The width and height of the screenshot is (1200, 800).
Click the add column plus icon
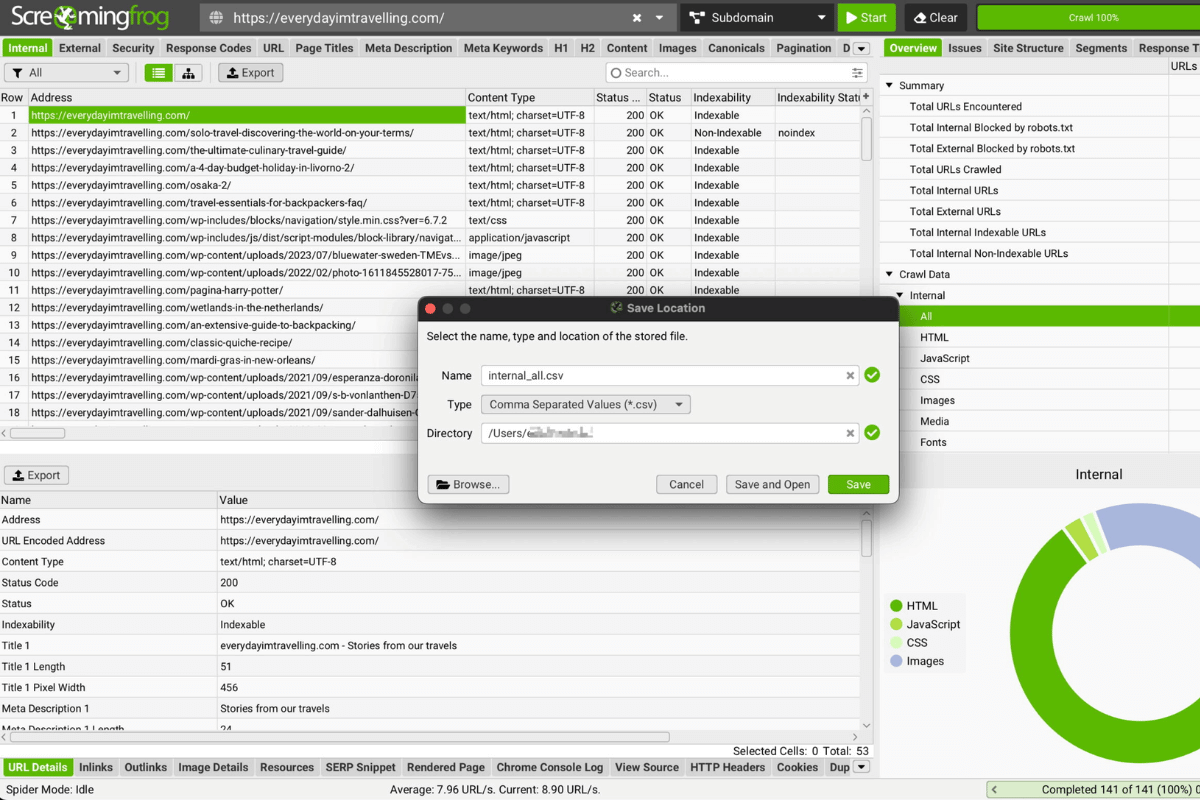(866, 97)
